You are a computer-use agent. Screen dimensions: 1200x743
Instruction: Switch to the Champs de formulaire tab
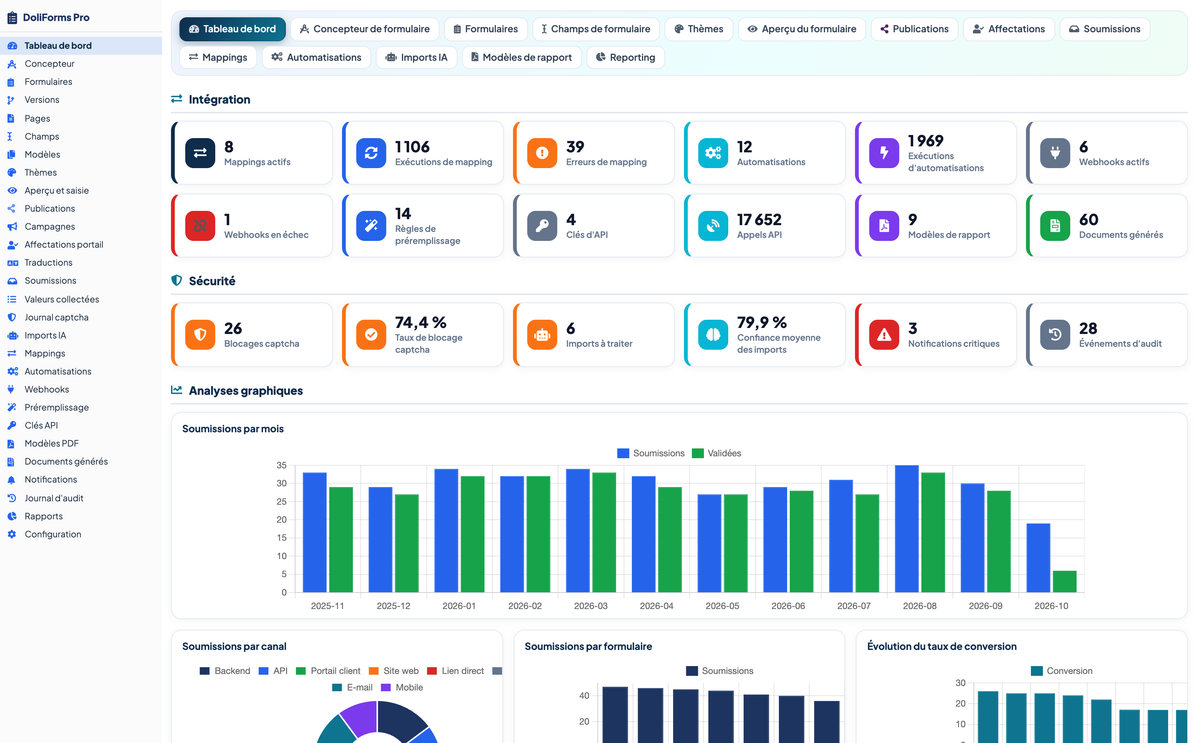click(x=595, y=29)
